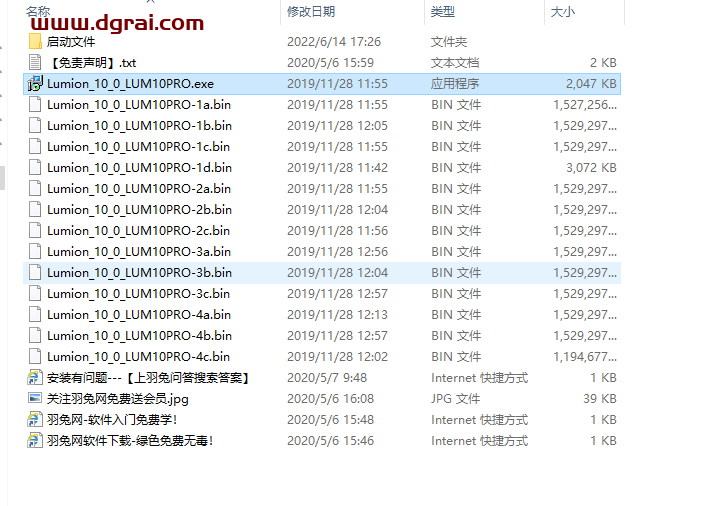
Task: Click the file icon of Lumion_10_0_LUM10PRO-4a.bin
Action: pos(35,315)
